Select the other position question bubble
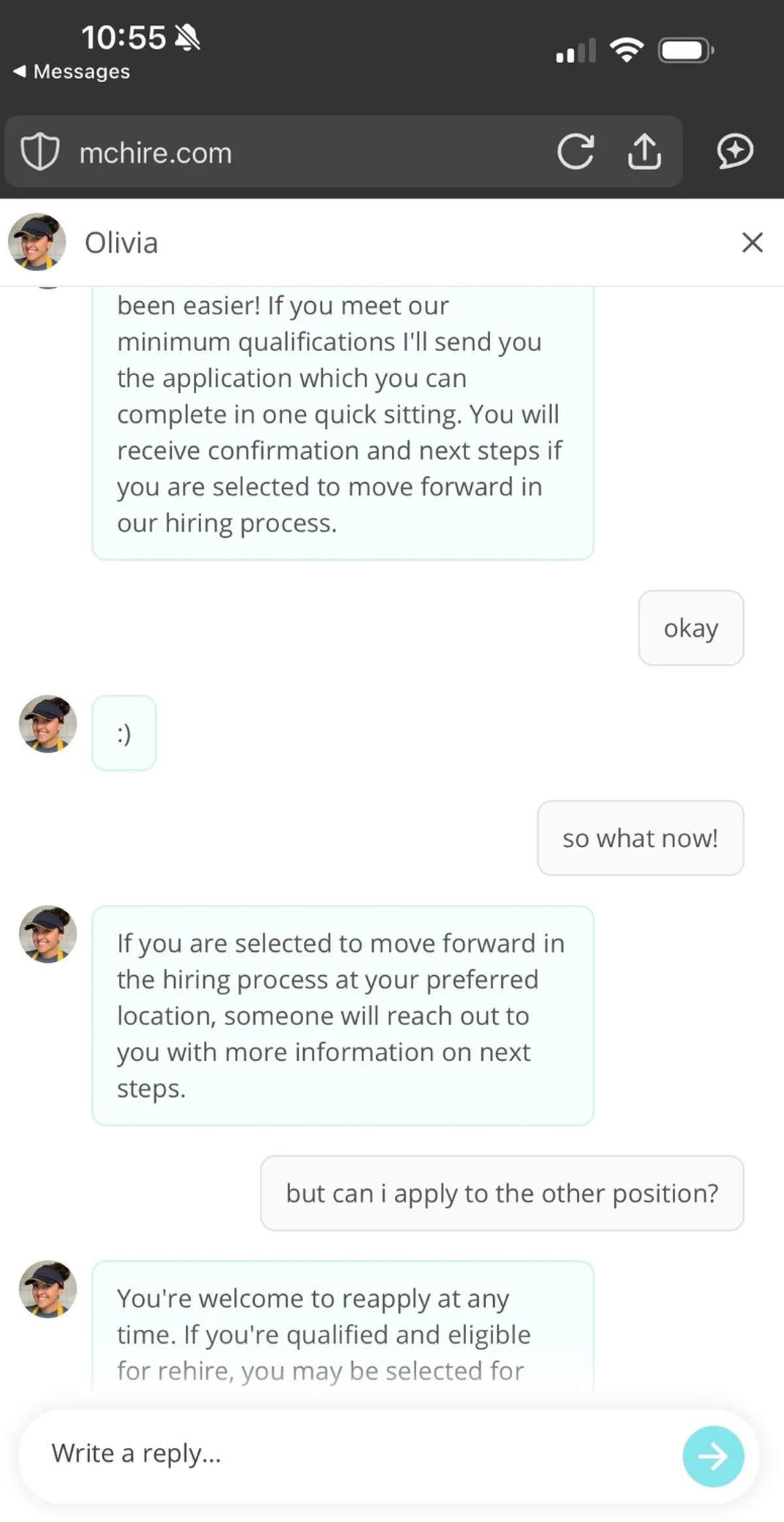784x1522 pixels. pyautogui.click(x=501, y=1193)
